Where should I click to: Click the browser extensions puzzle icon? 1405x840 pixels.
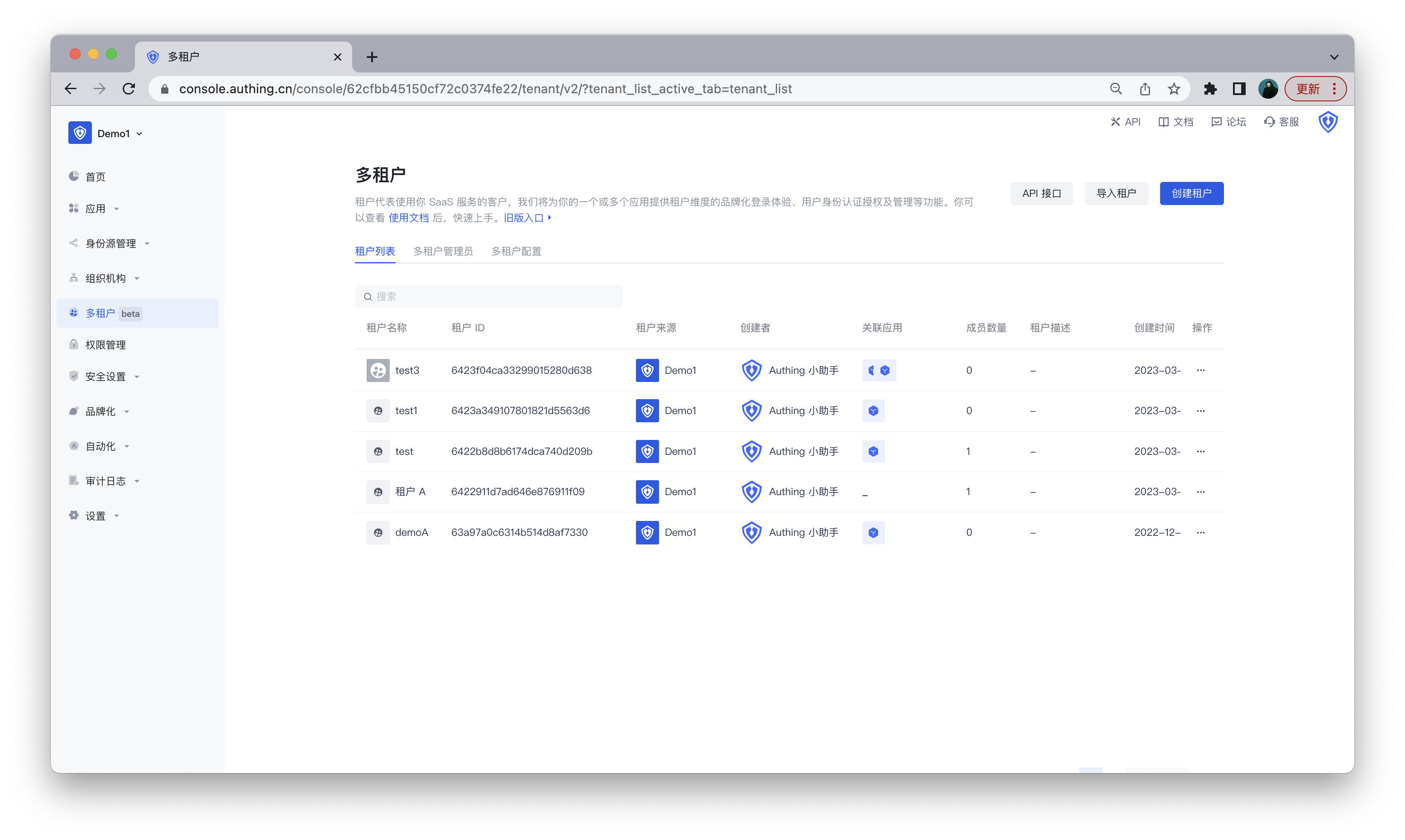[x=1210, y=89]
